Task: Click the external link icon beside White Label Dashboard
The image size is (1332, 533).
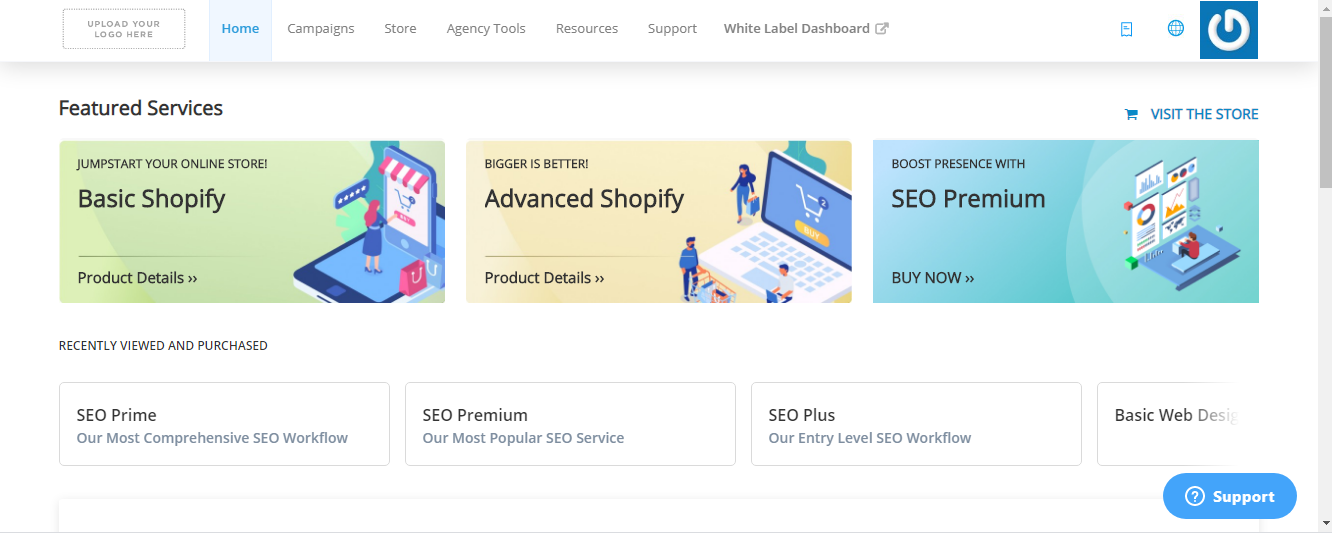Action: tap(882, 29)
